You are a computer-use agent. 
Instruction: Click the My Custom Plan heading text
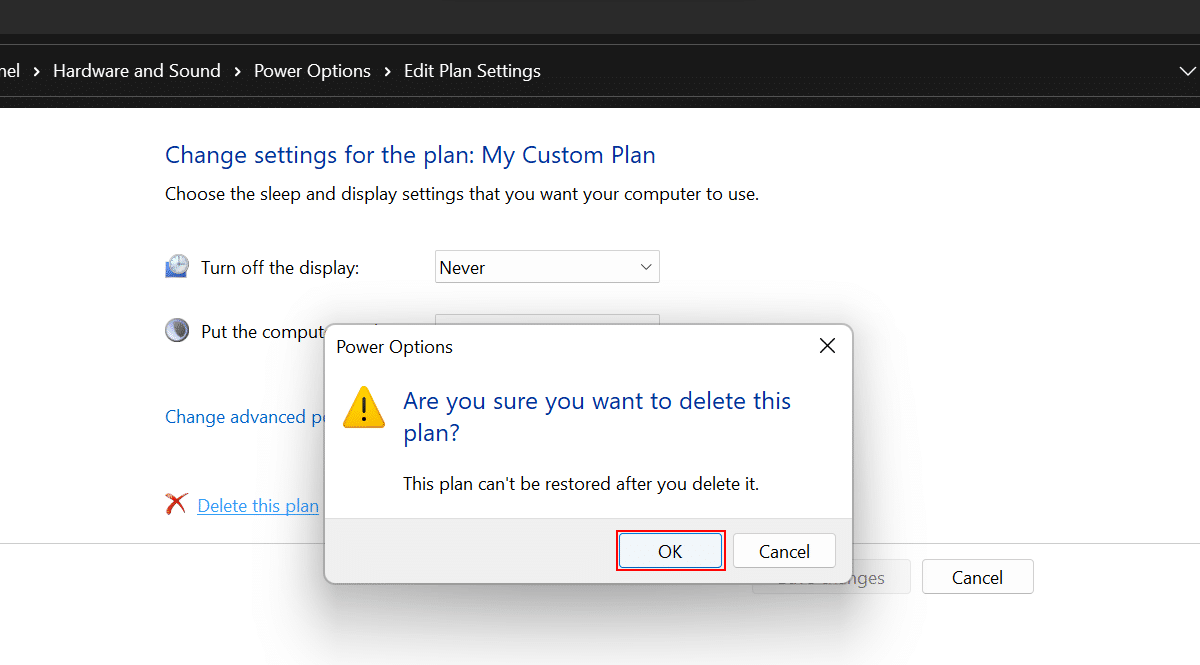tap(568, 155)
